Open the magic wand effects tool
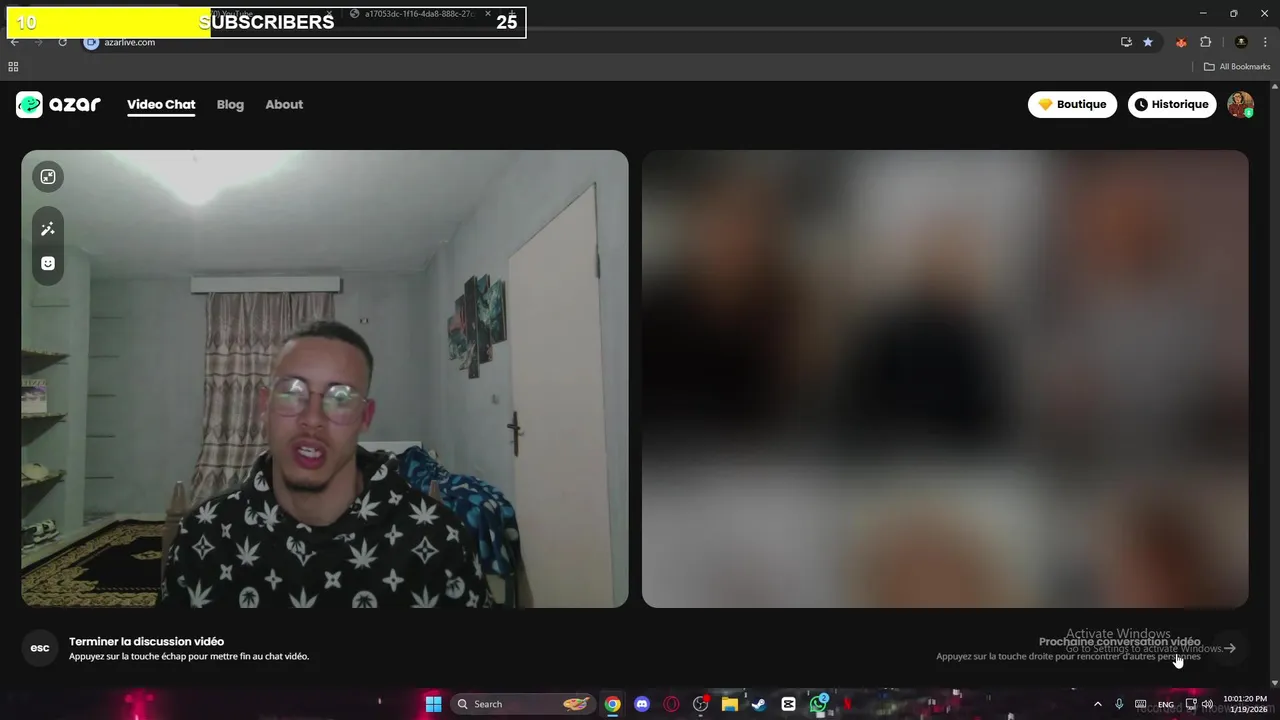Image resolution: width=1280 pixels, height=720 pixels. tap(47, 229)
